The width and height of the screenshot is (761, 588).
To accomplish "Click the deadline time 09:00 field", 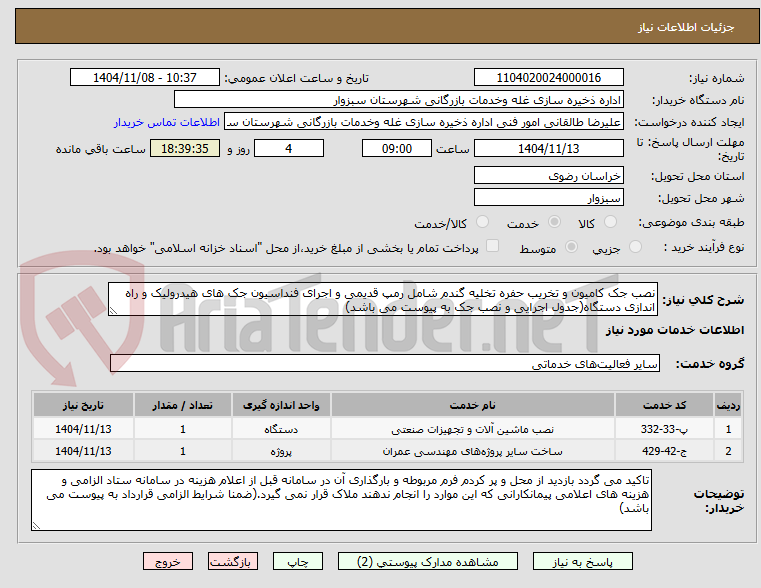I will (x=397, y=148).
